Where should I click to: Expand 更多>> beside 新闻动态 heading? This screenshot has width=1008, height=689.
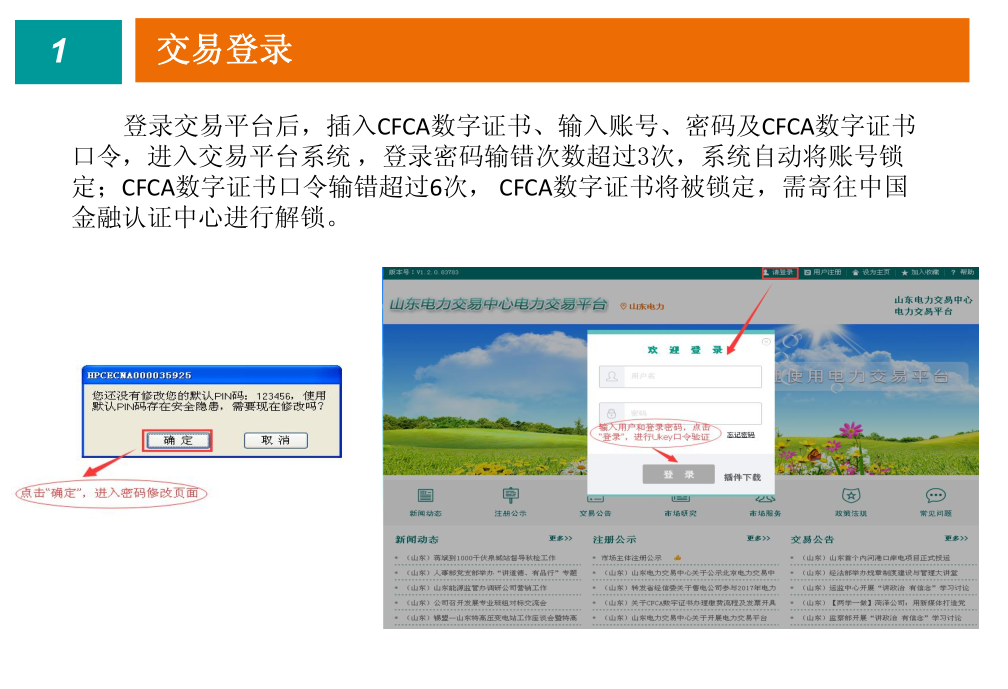[x=560, y=539]
